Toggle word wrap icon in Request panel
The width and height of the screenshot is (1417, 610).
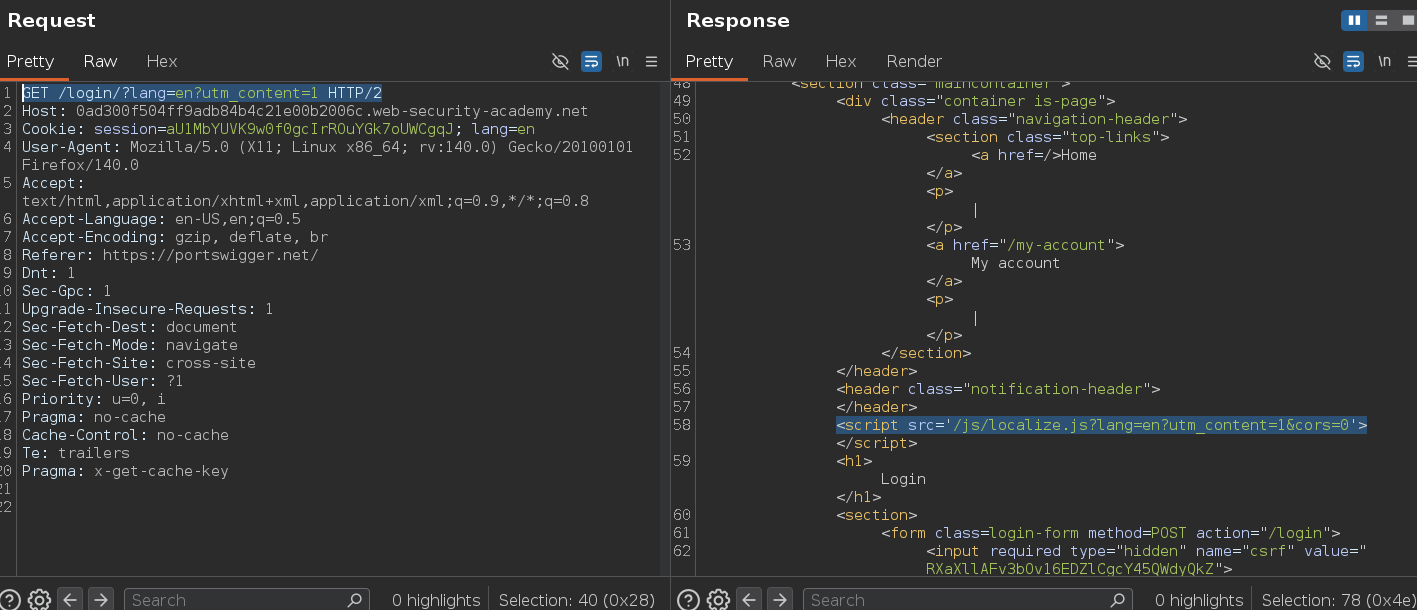[x=591, y=61]
